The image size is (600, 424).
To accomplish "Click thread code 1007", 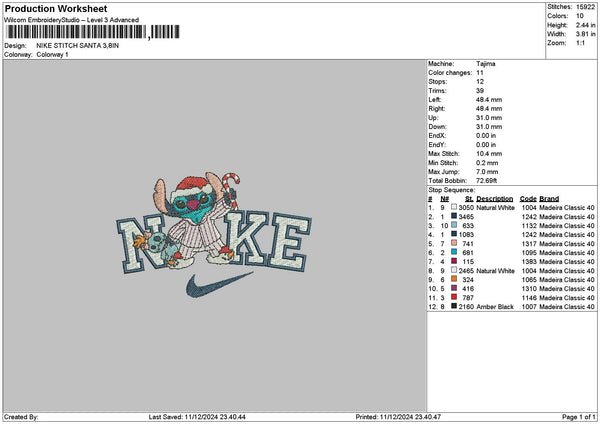I will [x=529, y=307].
